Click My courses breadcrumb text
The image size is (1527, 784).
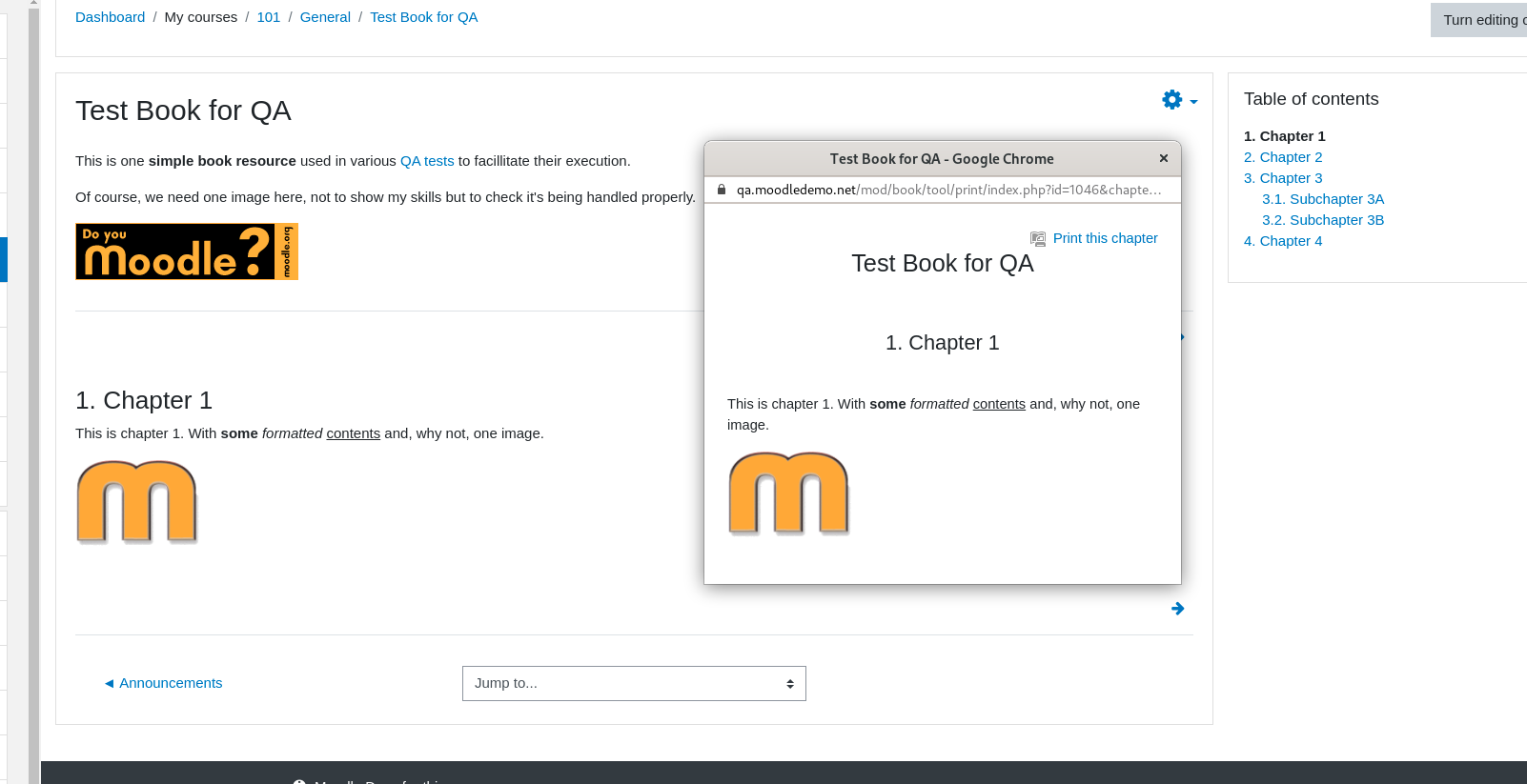pyautogui.click(x=201, y=17)
